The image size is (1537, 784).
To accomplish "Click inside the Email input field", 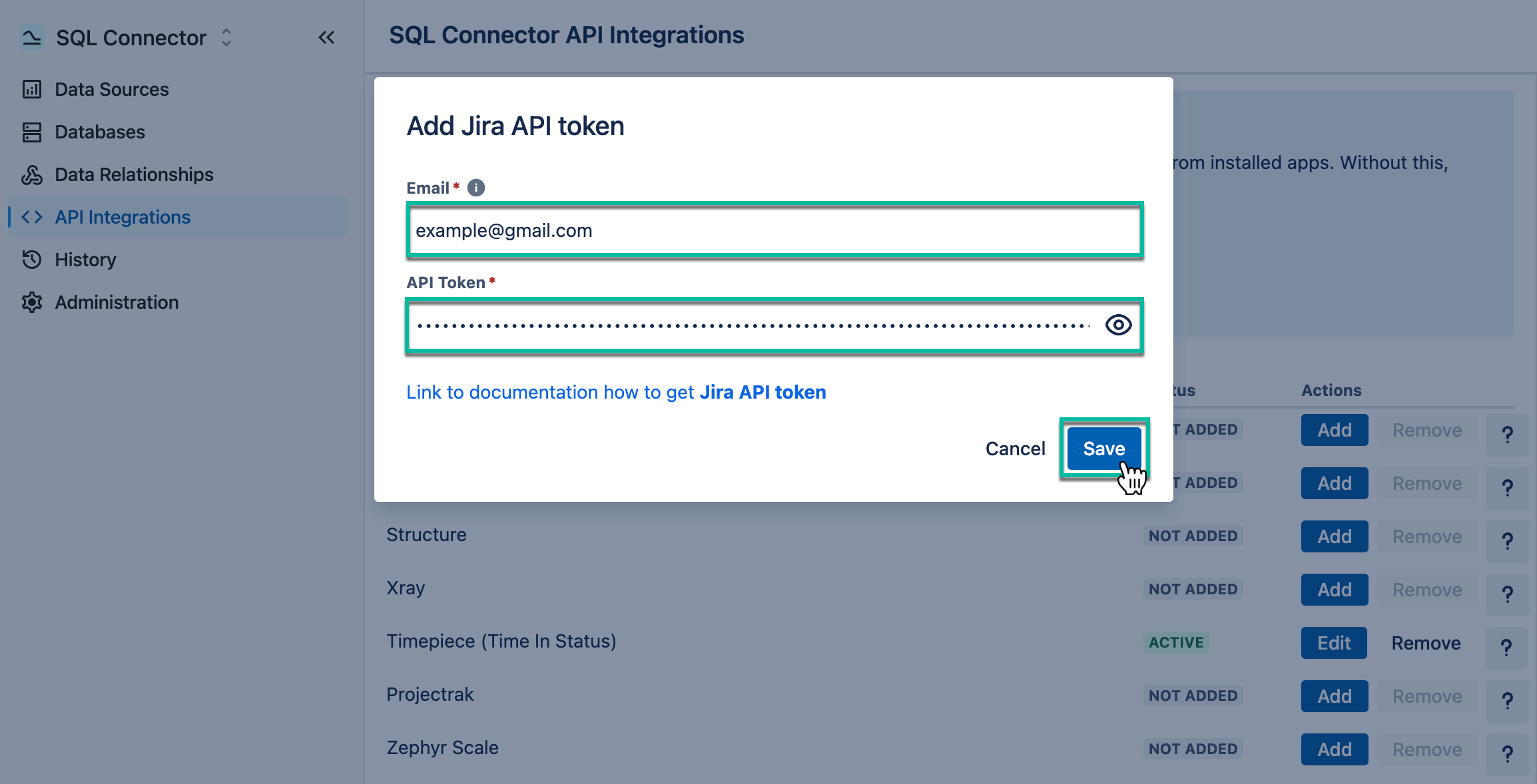I will (x=772, y=231).
